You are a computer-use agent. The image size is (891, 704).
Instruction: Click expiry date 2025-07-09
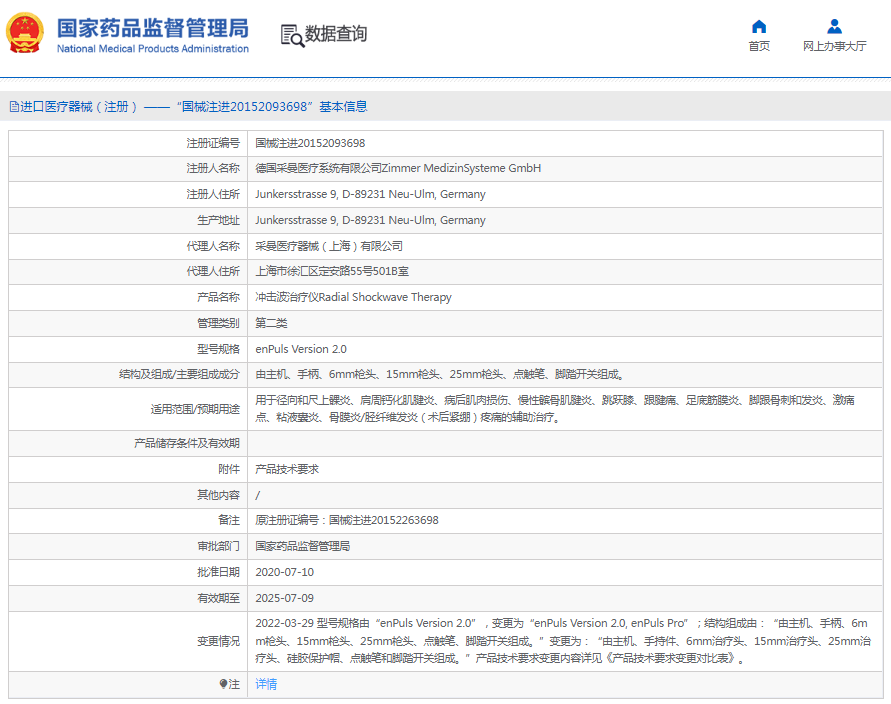coord(285,598)
